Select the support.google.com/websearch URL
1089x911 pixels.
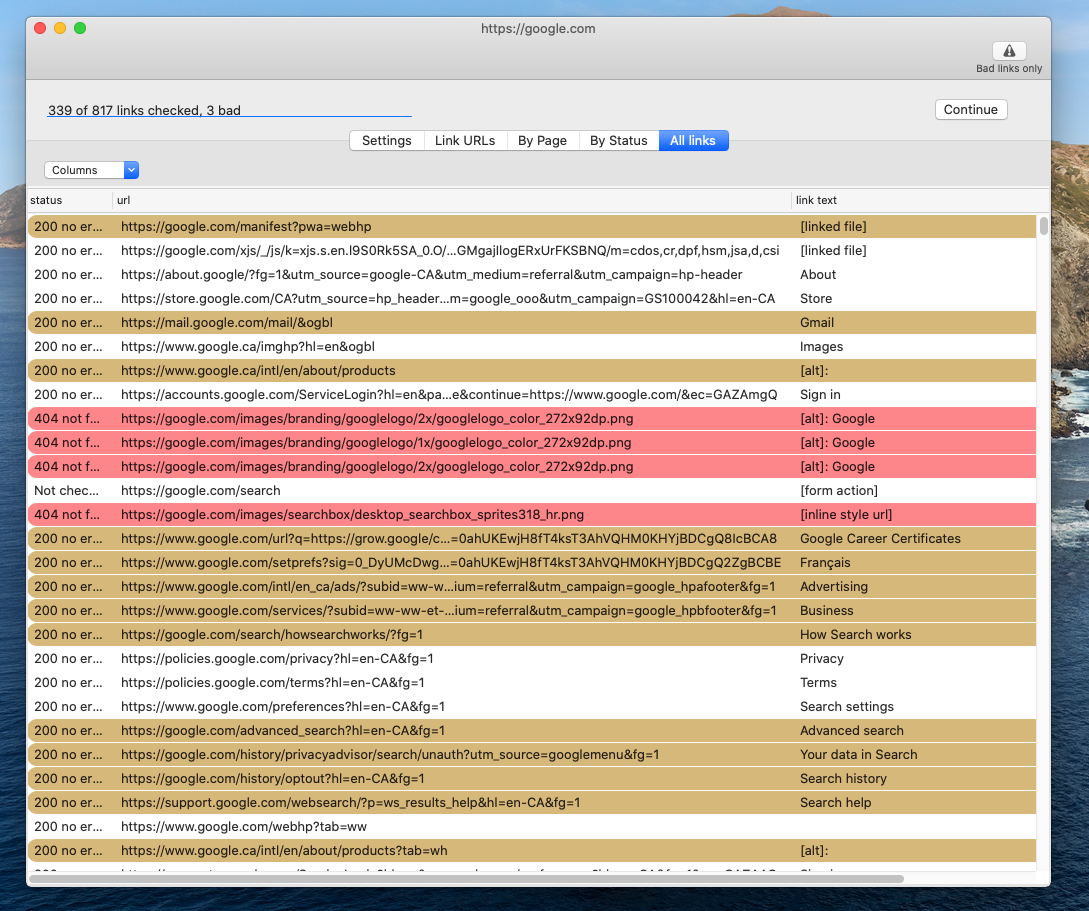350,803
